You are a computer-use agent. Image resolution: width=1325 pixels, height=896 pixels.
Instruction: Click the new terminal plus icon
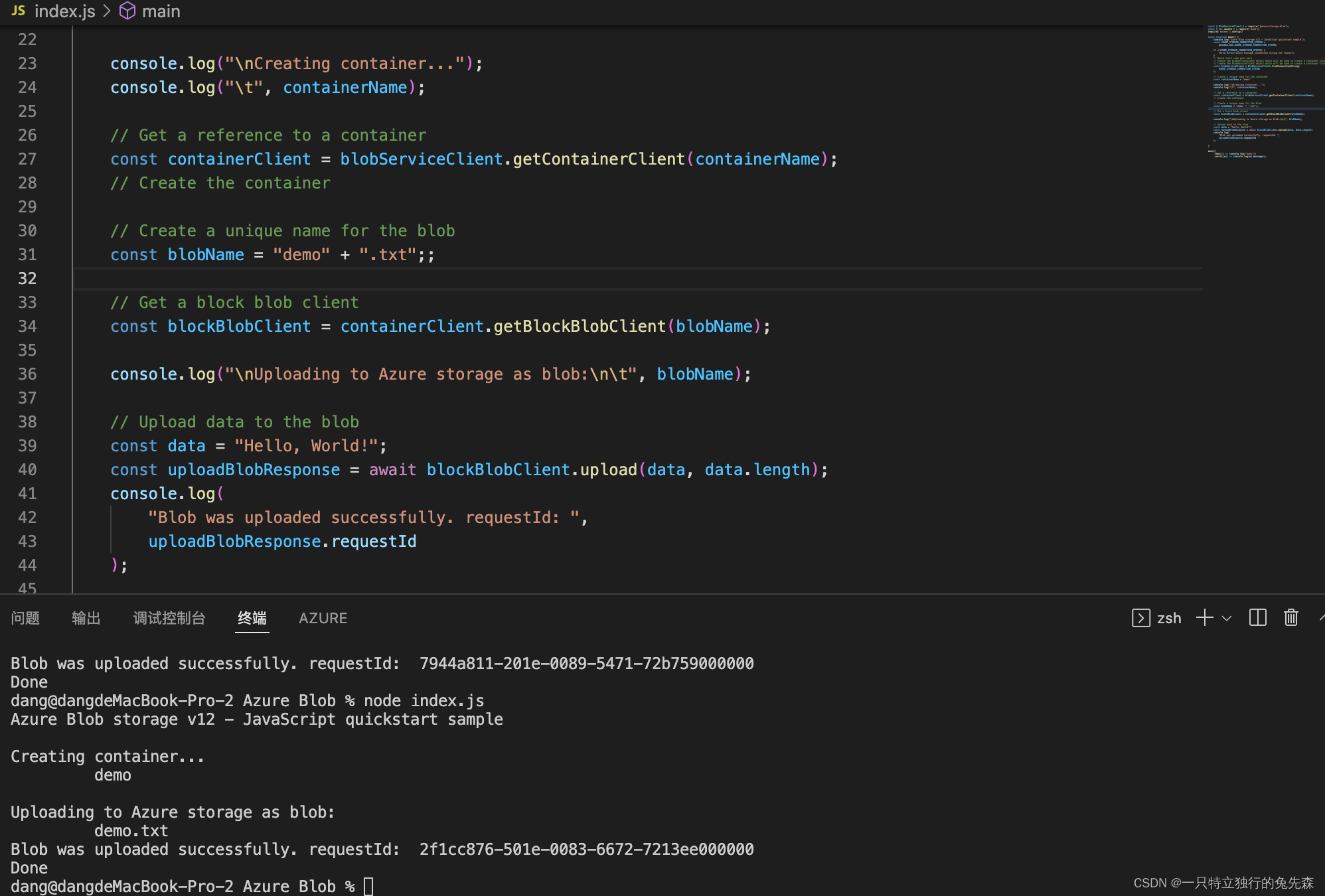point(1204,618)
